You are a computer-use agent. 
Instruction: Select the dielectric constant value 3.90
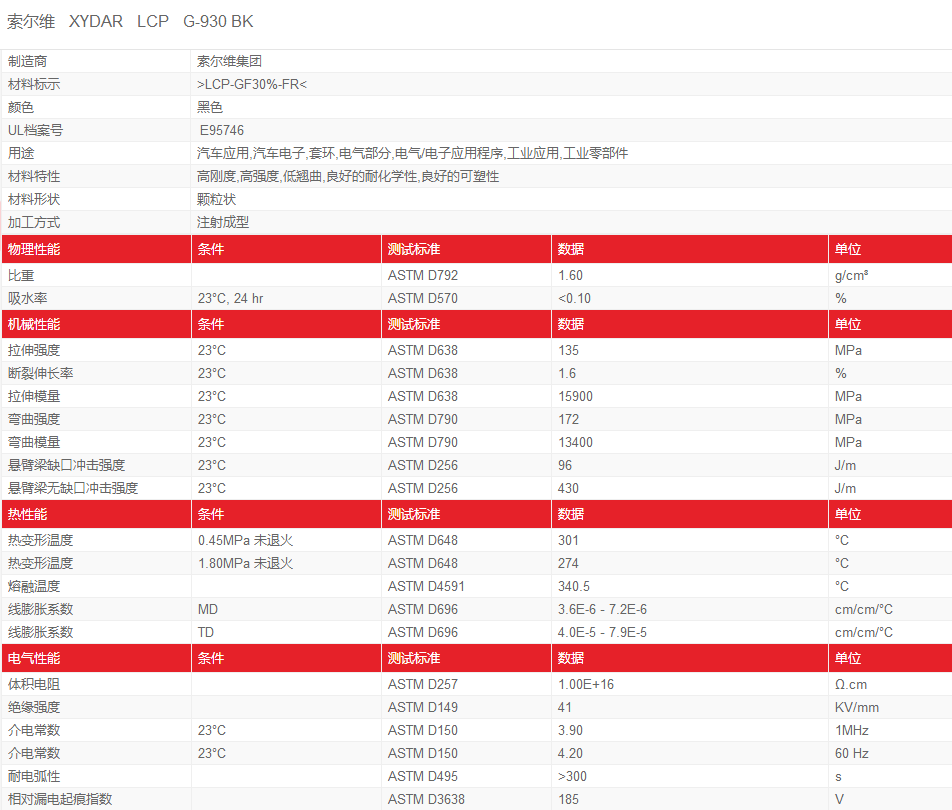pos(570,730)
